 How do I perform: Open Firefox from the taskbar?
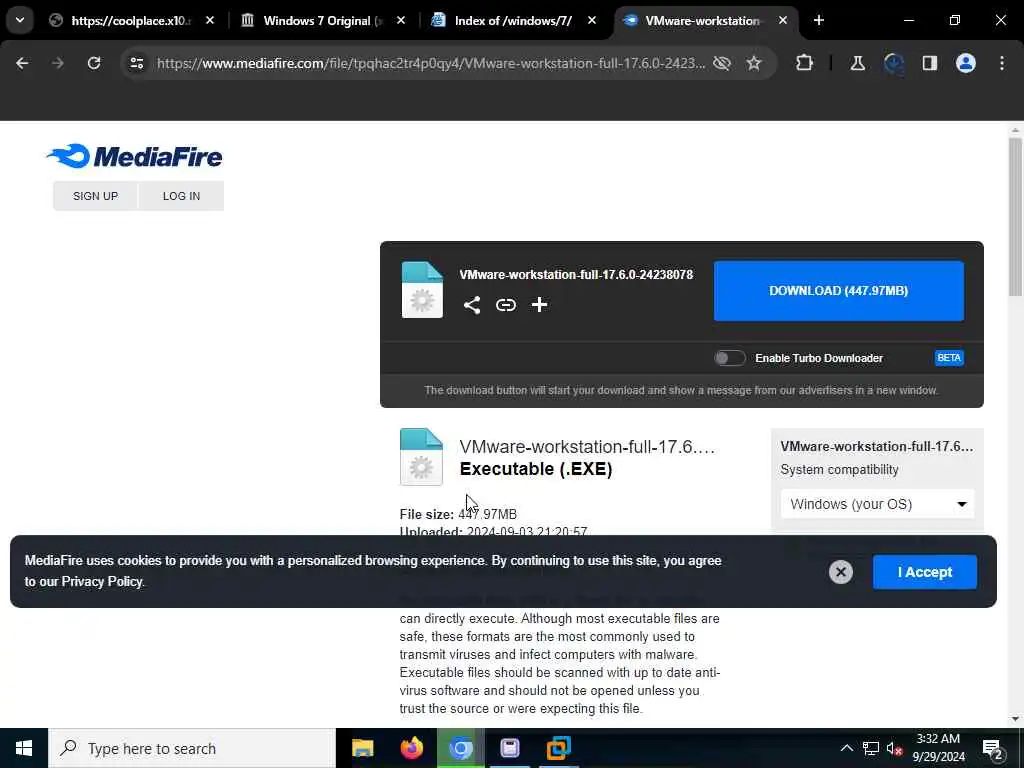[411, 748]
